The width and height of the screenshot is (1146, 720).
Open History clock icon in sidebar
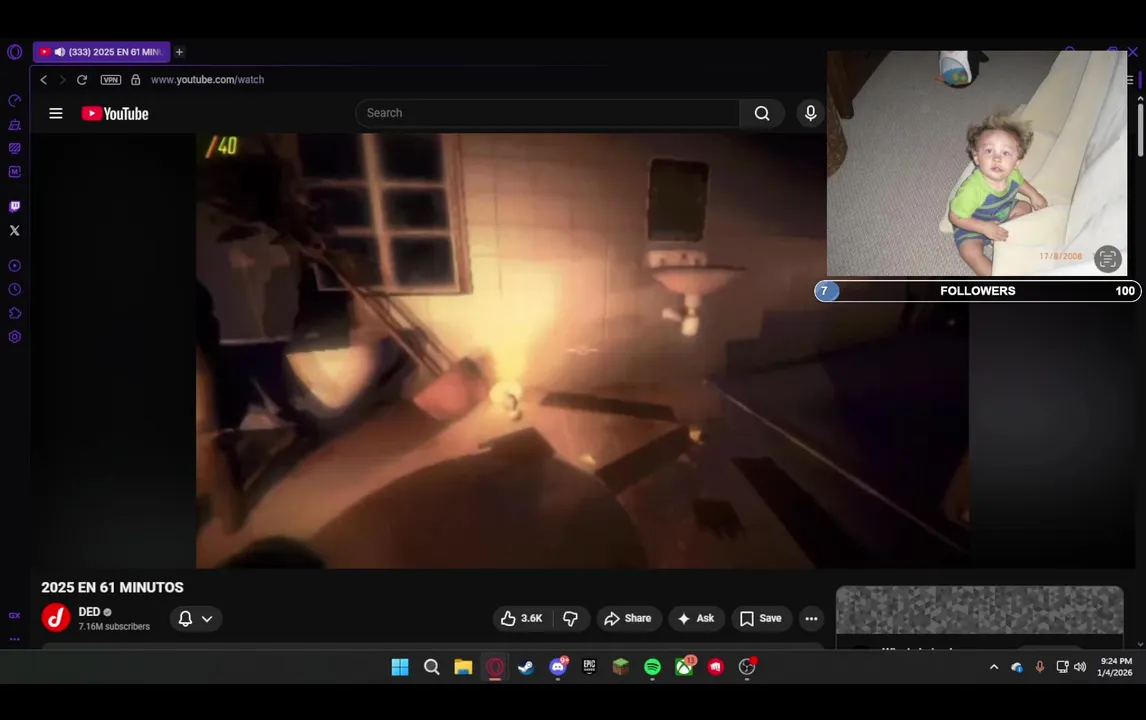tap(15, 289)
